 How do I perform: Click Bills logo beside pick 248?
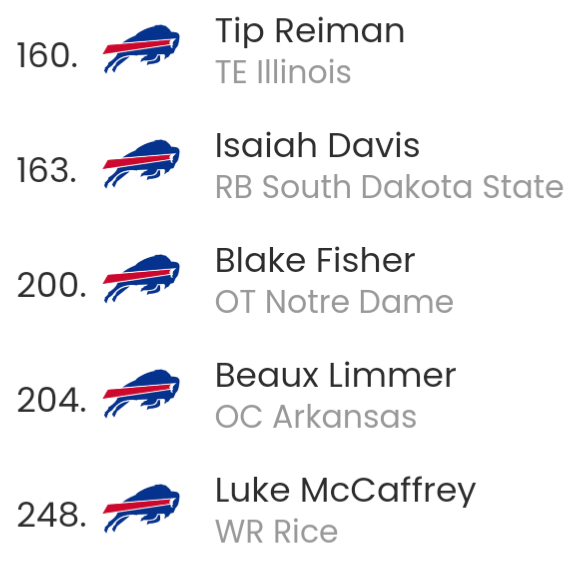click(141, 508)
